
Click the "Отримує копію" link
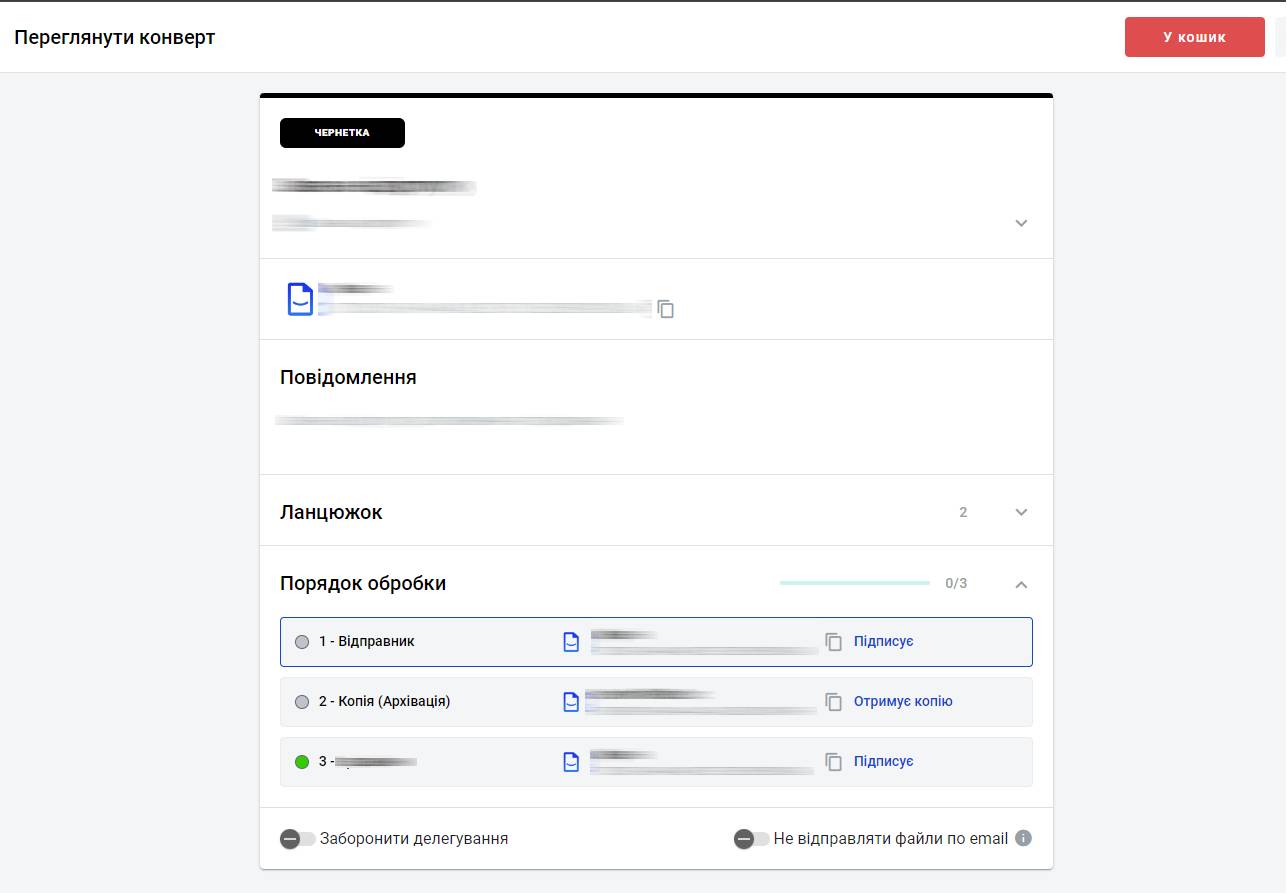[903, 702]
